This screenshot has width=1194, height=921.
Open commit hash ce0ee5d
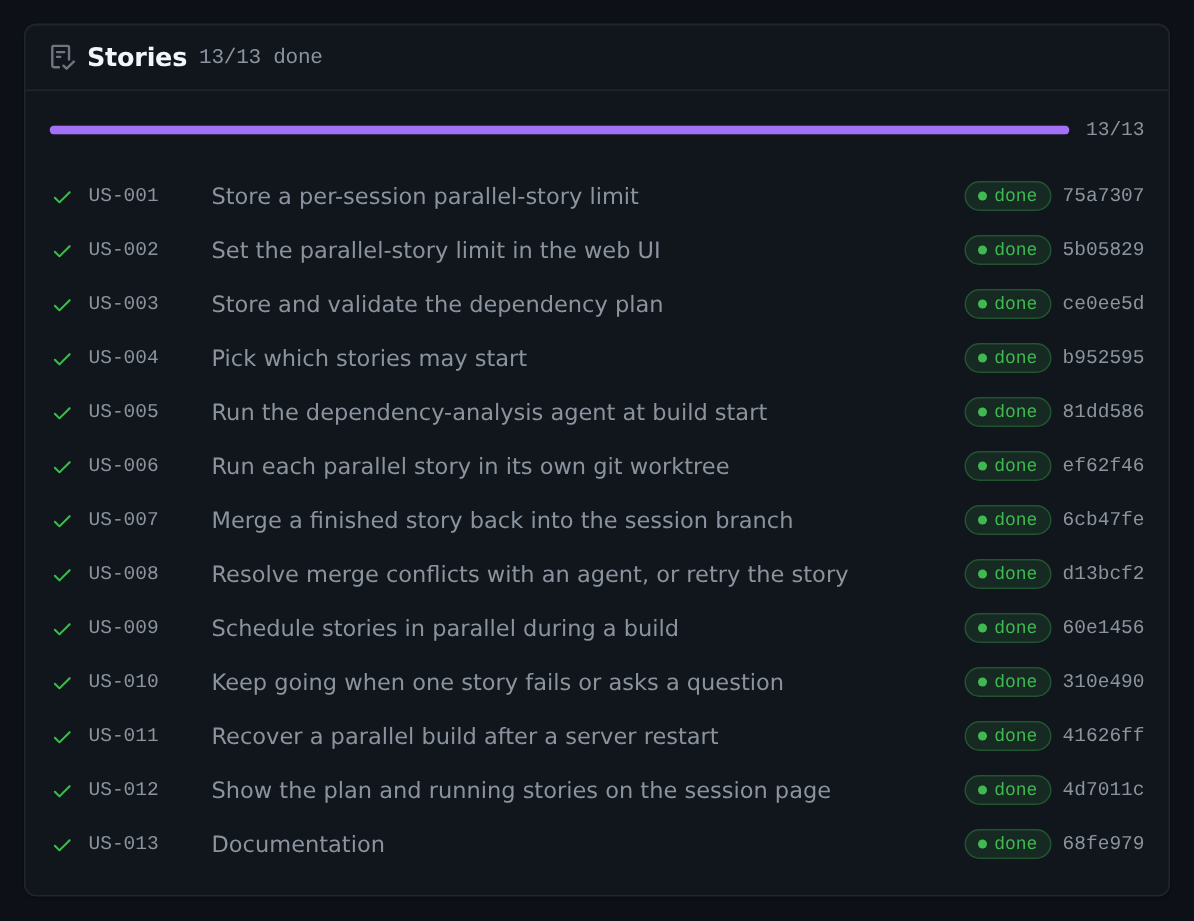pos(1103,304)
